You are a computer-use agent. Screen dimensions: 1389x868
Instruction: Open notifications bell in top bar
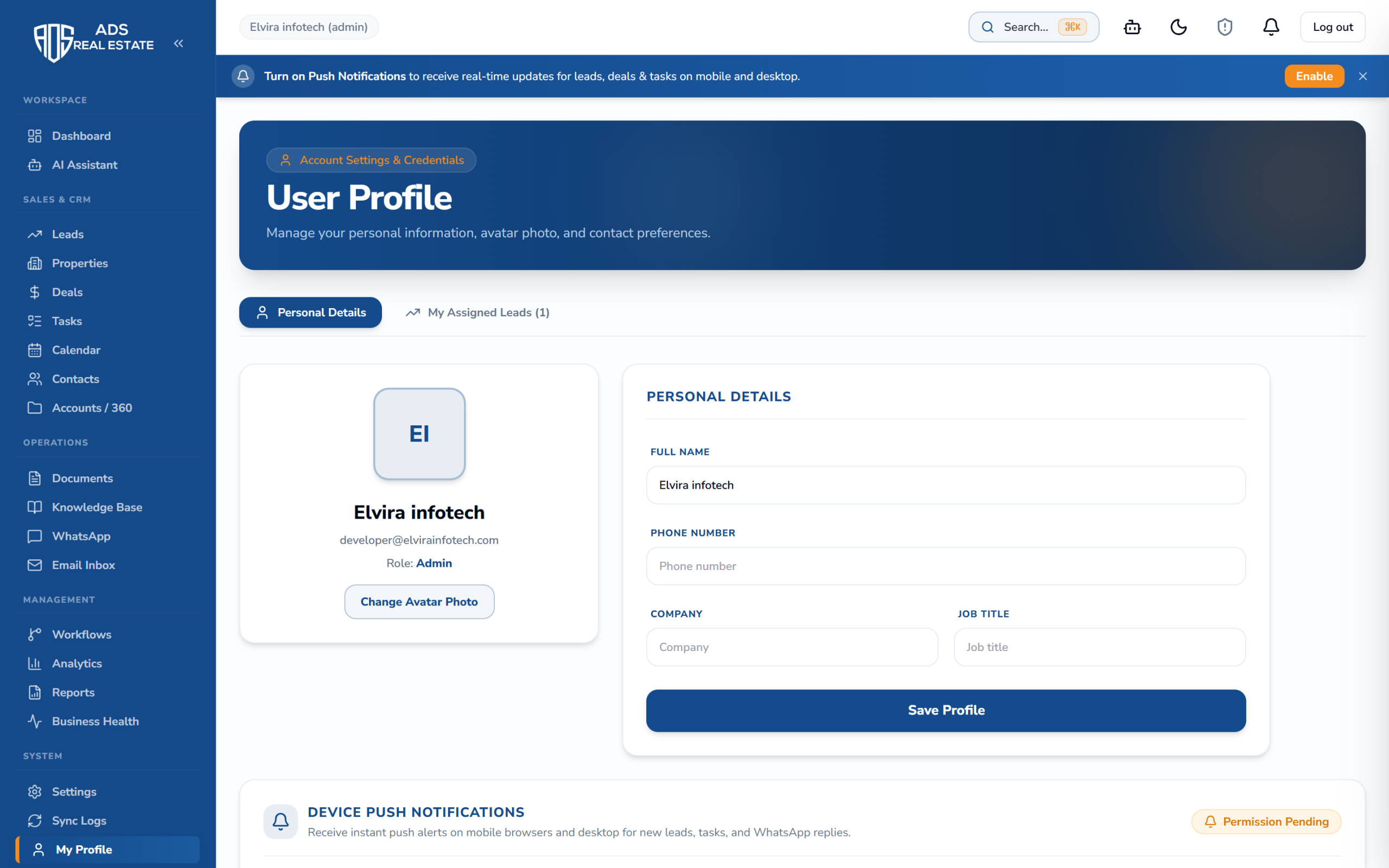1271,27
